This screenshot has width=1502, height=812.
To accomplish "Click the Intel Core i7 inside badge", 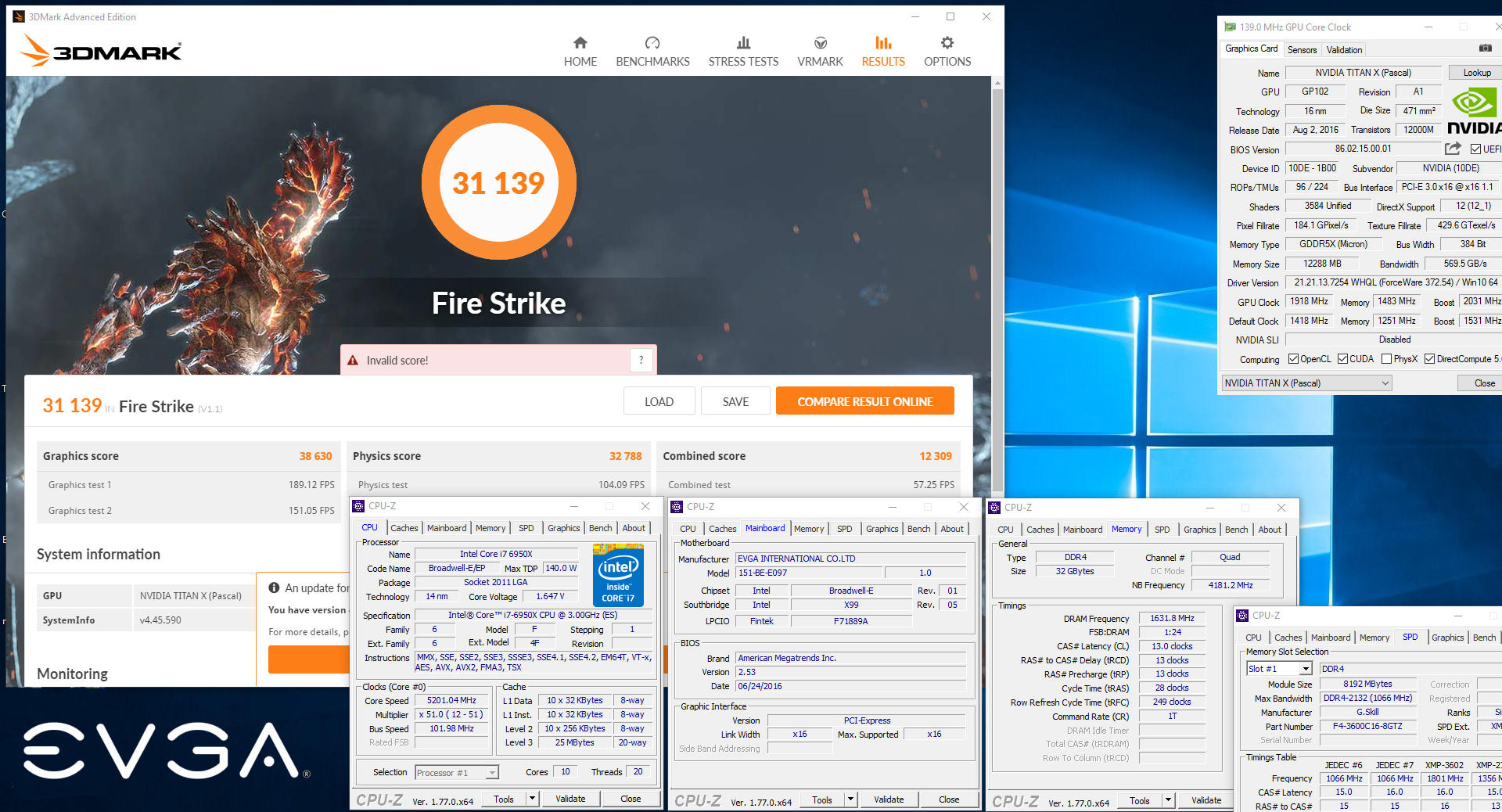I will point(618,577).
